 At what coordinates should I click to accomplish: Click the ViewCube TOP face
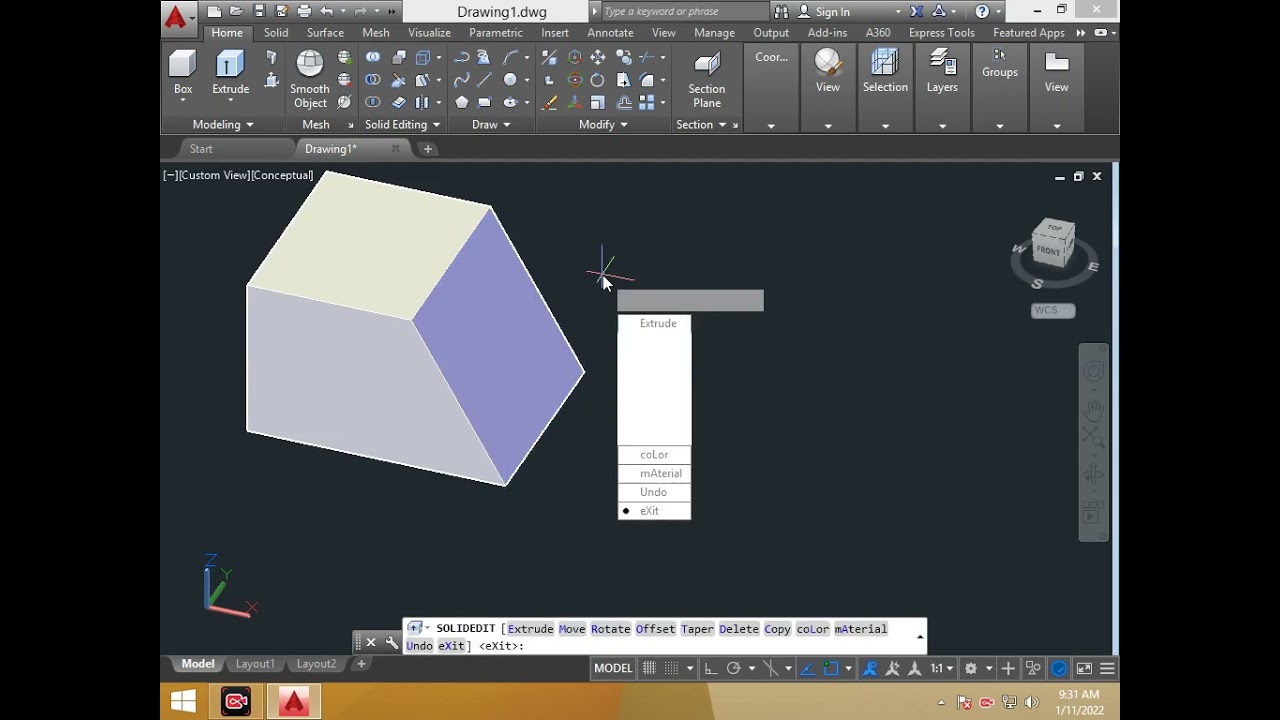(1055, 228)
